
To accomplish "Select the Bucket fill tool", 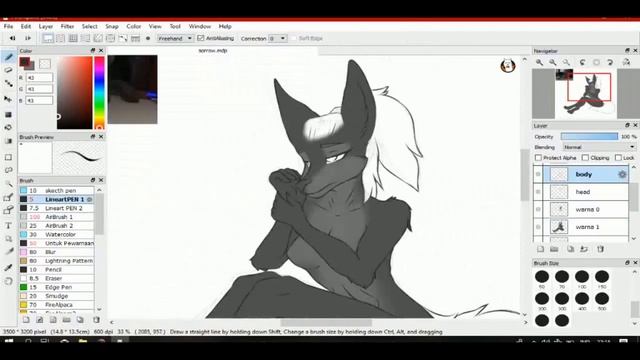I will (x=9, y=128).
